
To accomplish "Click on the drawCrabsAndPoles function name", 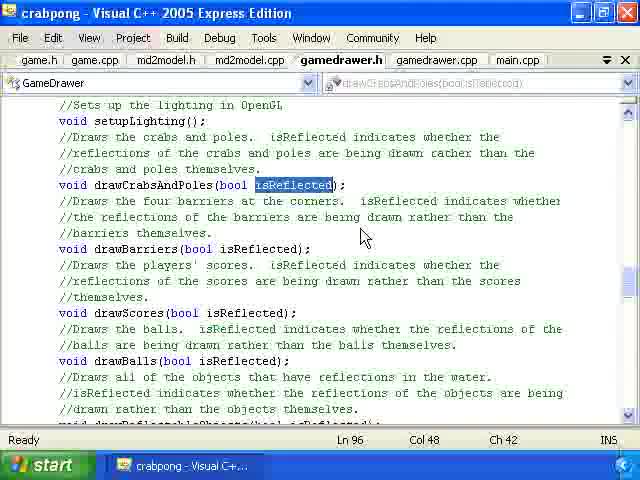I will click(153, 185).
